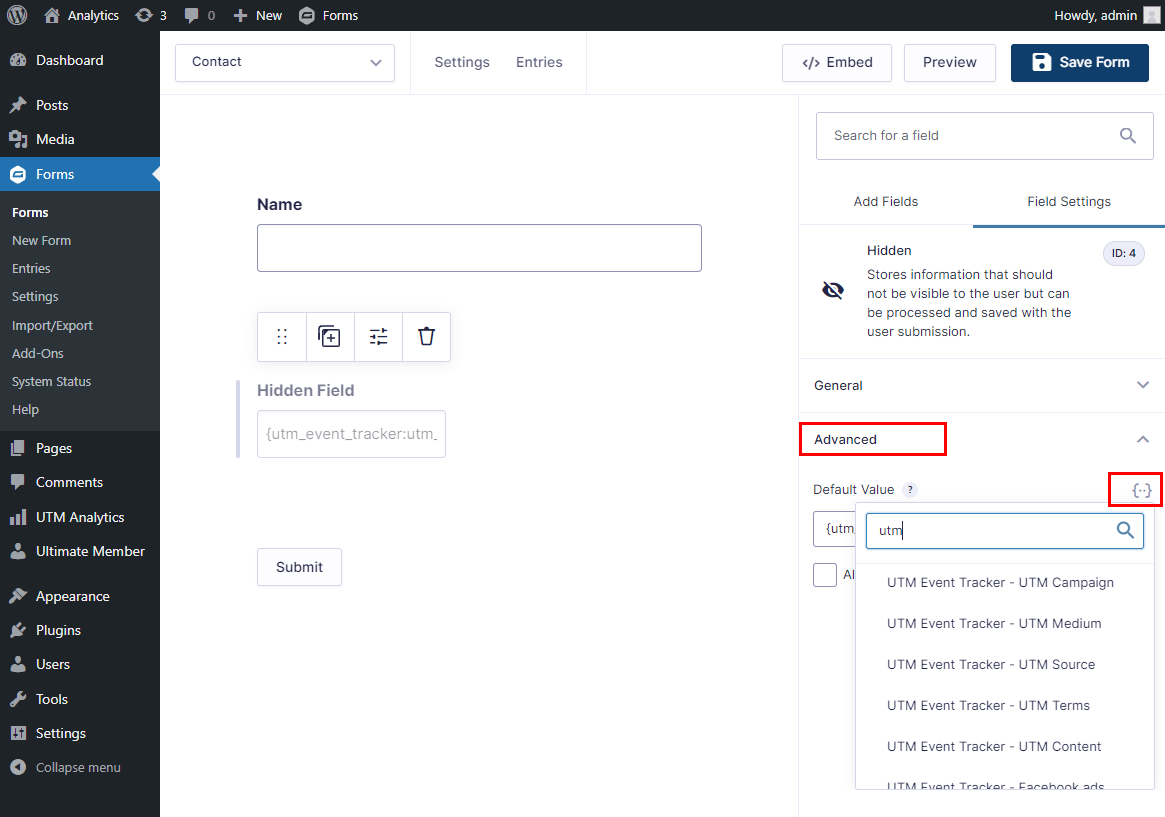
Task: Save the form
Action: [x=1080, y=62]
